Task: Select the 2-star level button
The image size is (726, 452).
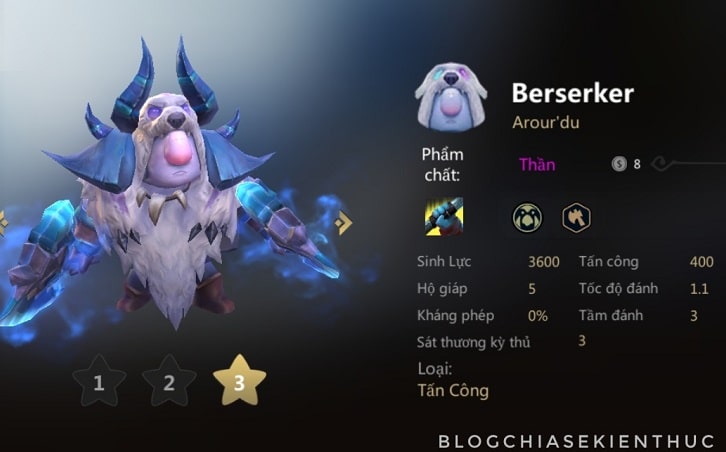Action: tap(169, 382)
